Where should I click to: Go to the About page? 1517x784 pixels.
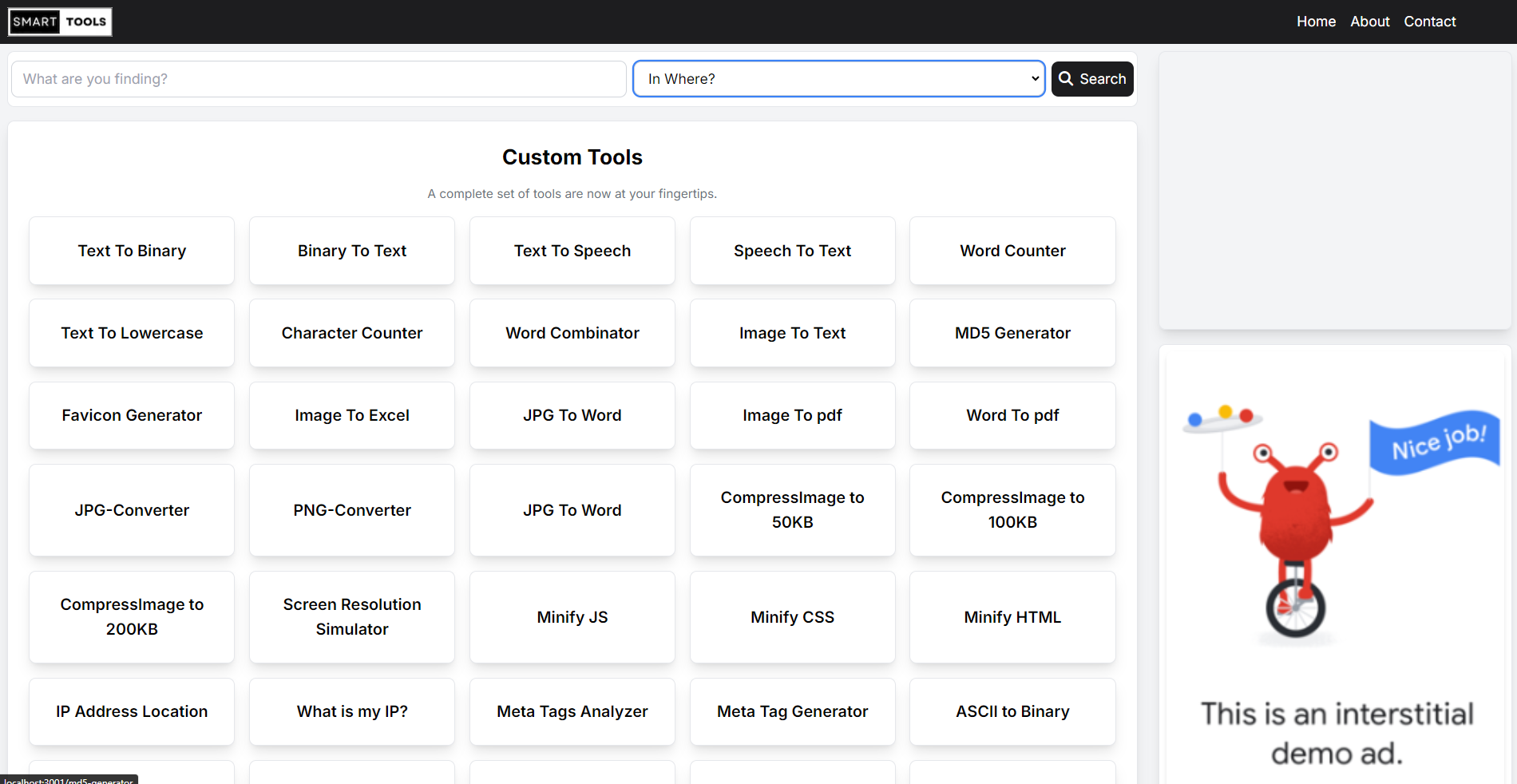(x=1369, y=22)
